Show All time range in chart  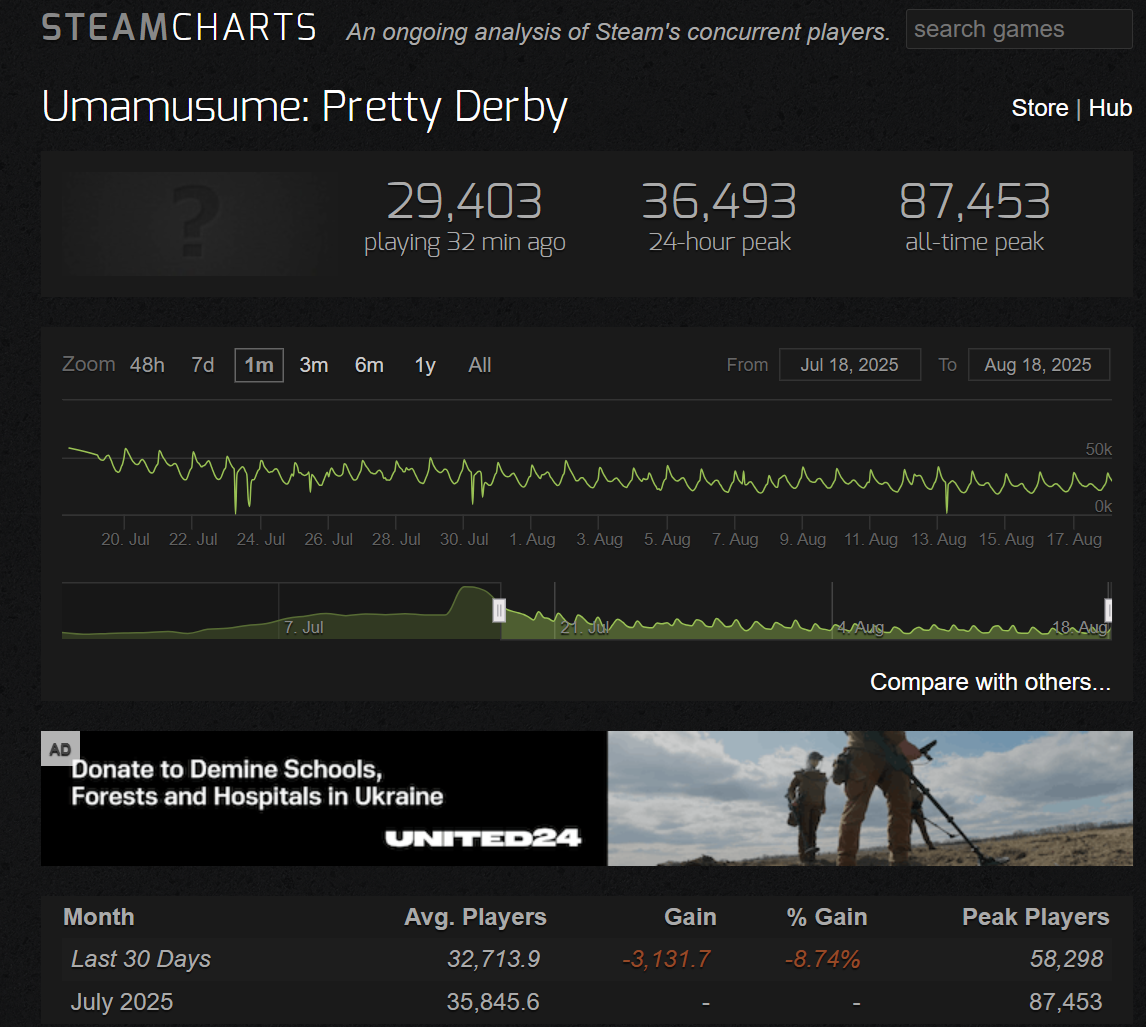[x=479, y=365]
